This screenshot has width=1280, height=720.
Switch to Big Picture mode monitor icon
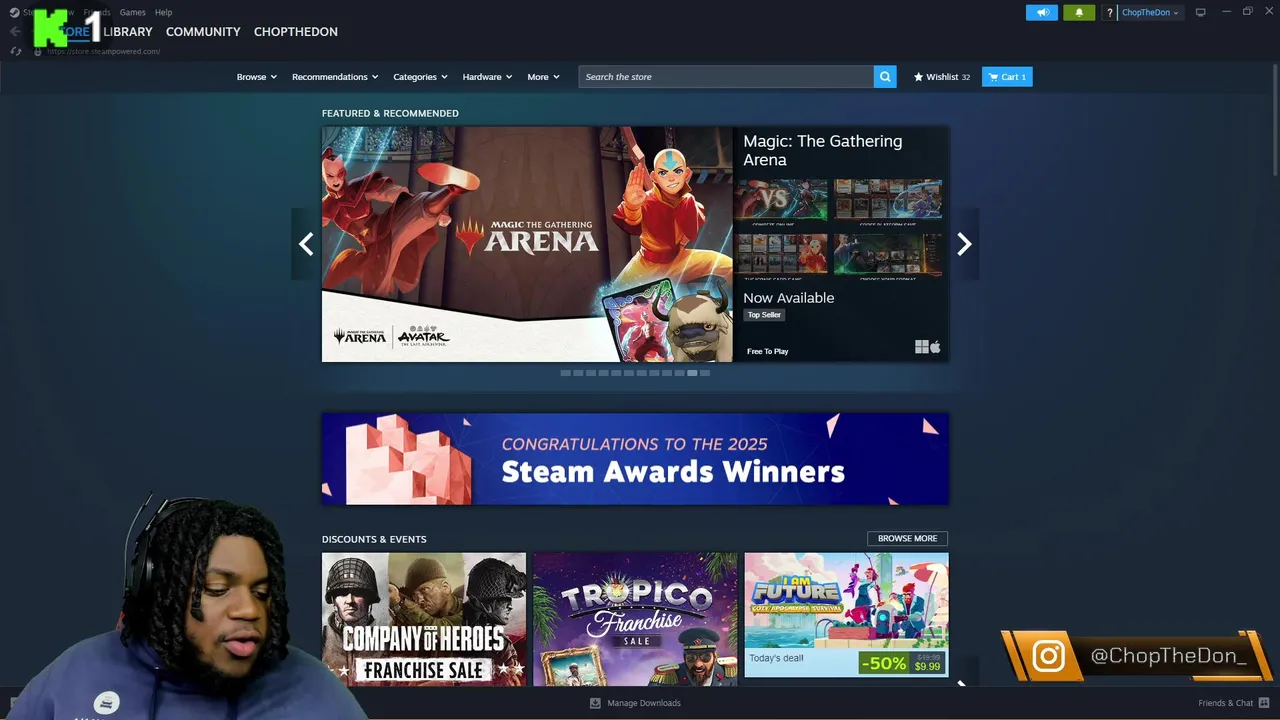click(1200, 12)
